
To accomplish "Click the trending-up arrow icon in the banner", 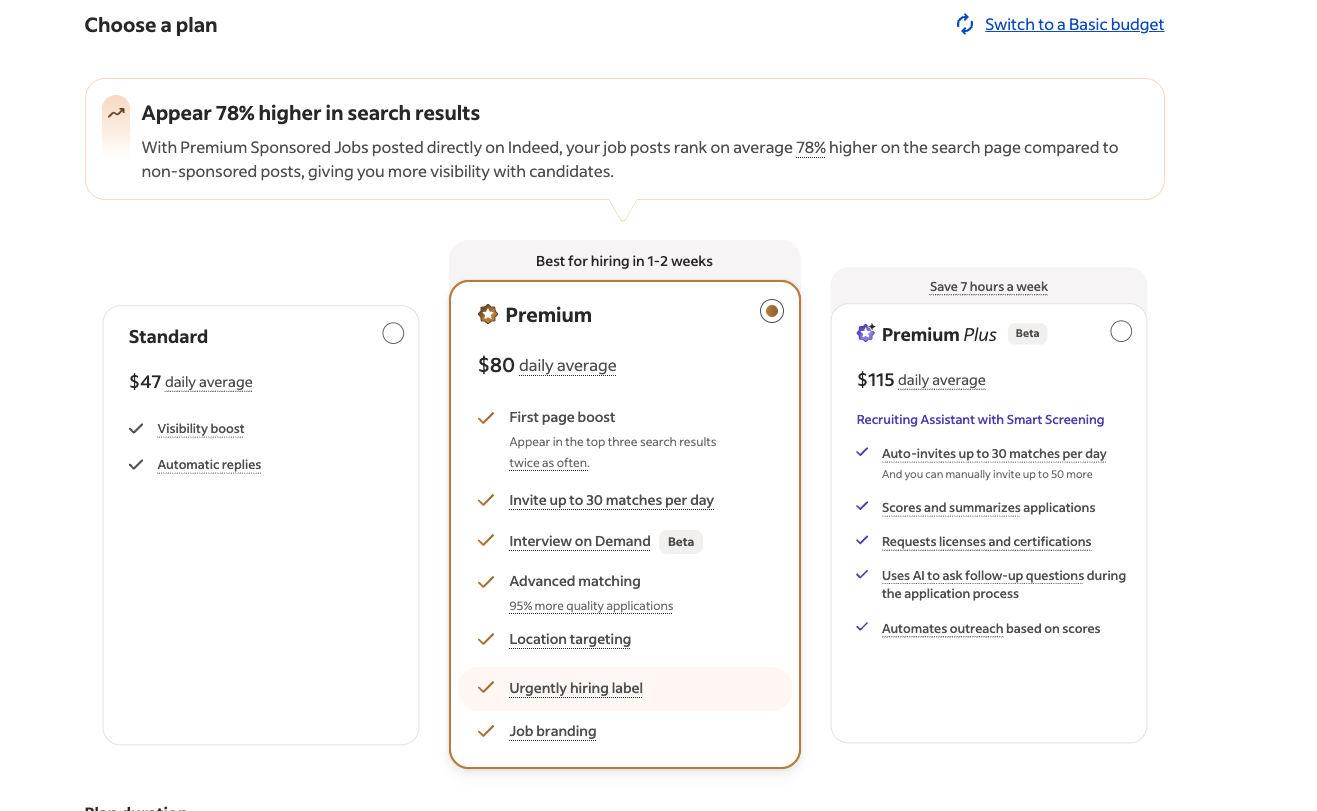I will point(116,113).
